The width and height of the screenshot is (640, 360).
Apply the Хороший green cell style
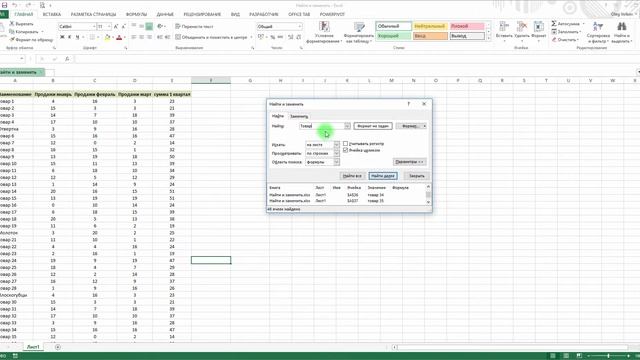[x=393, y=36]
